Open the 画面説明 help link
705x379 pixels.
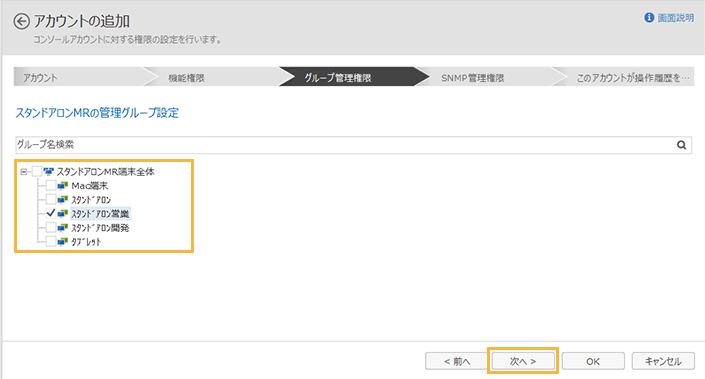click(x=676, y=18)
